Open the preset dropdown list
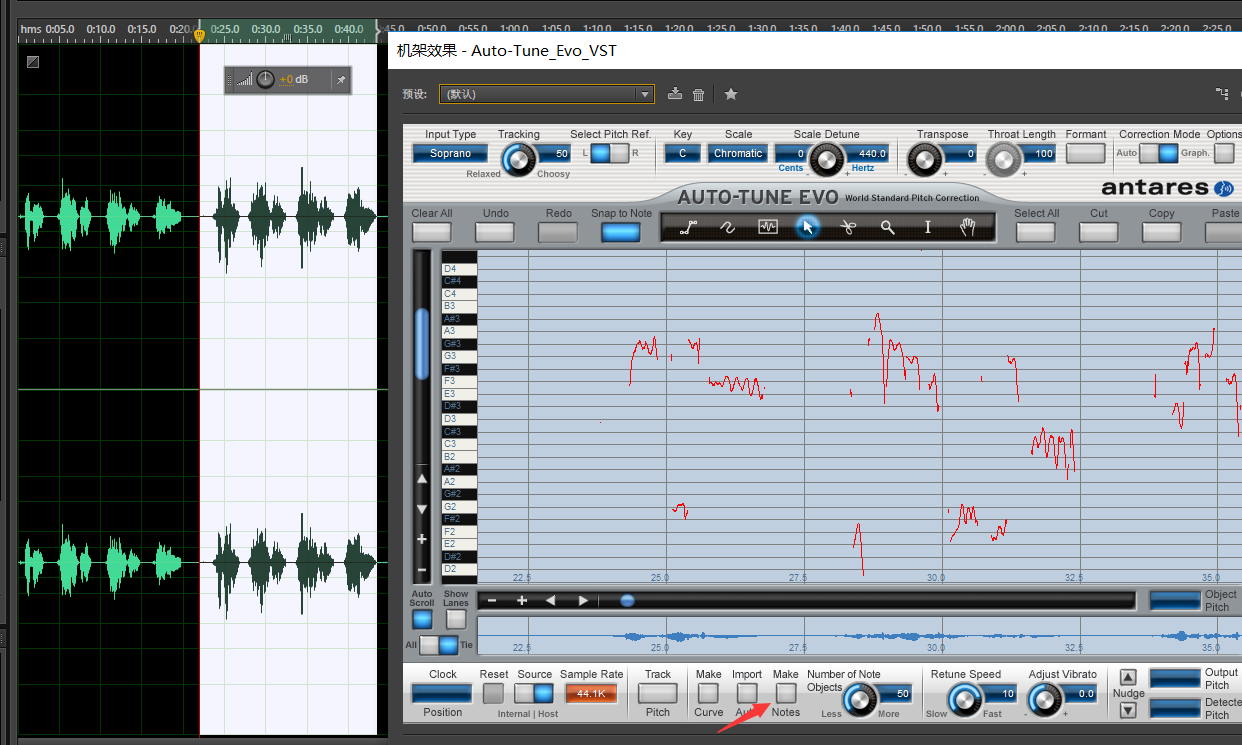The width and height of the screenshot is (1242, 745). point(547,94)
